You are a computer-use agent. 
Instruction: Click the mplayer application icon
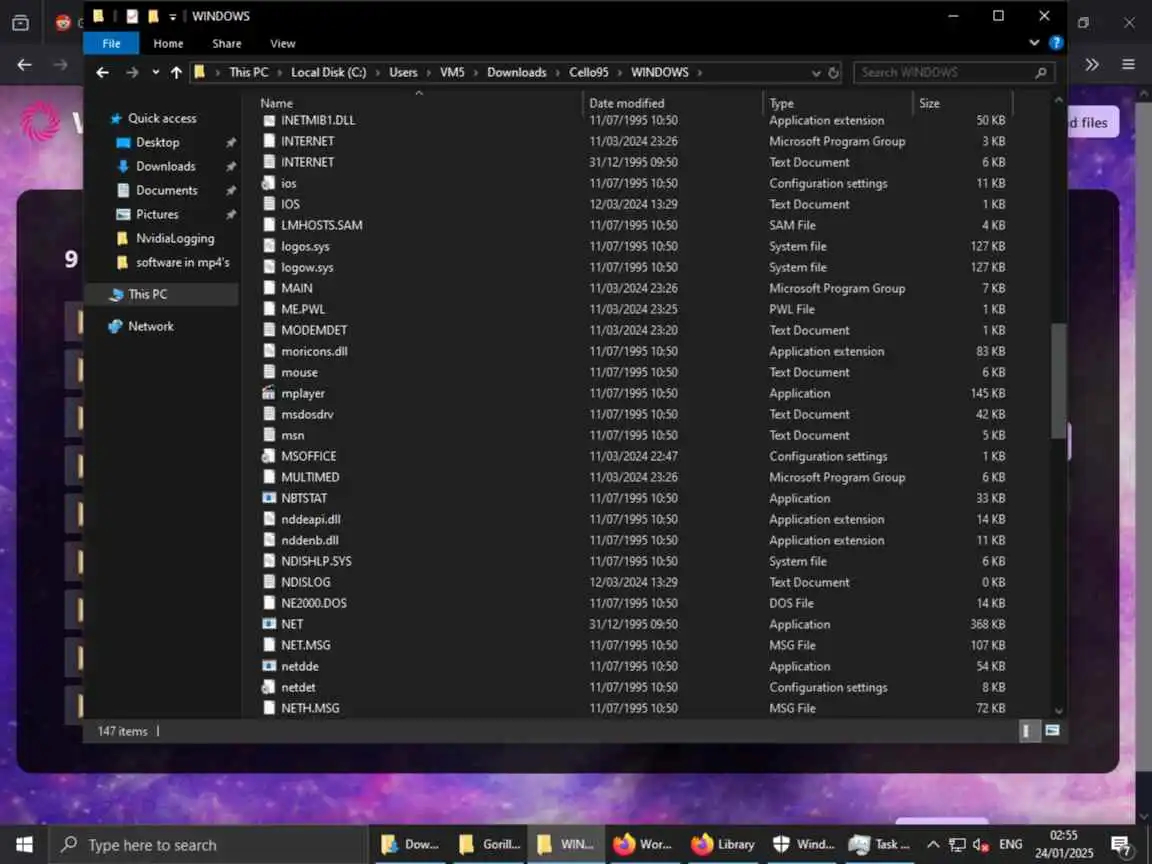click(269, 393)
